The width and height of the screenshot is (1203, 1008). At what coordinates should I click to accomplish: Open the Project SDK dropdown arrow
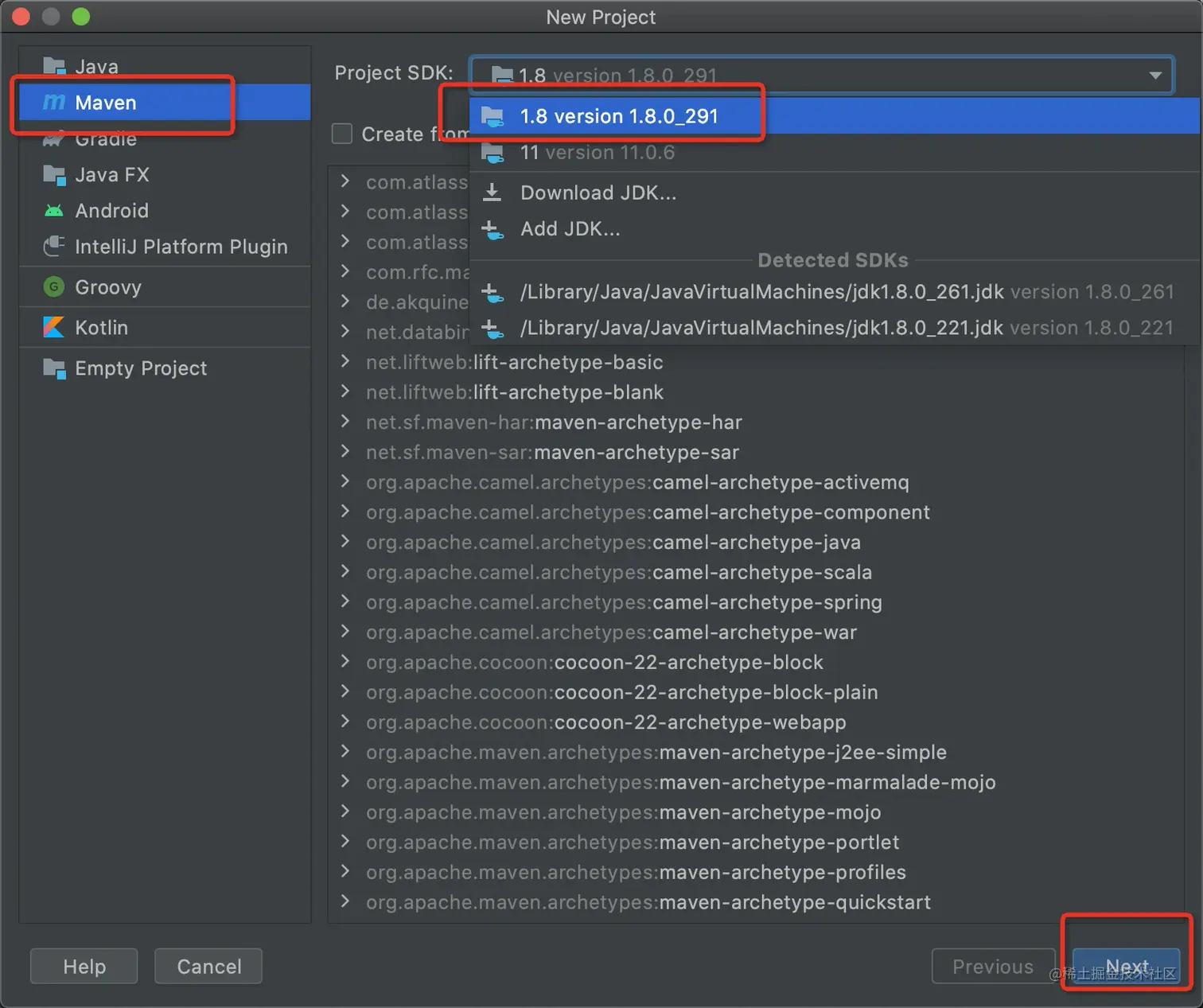click(1155, 75)
